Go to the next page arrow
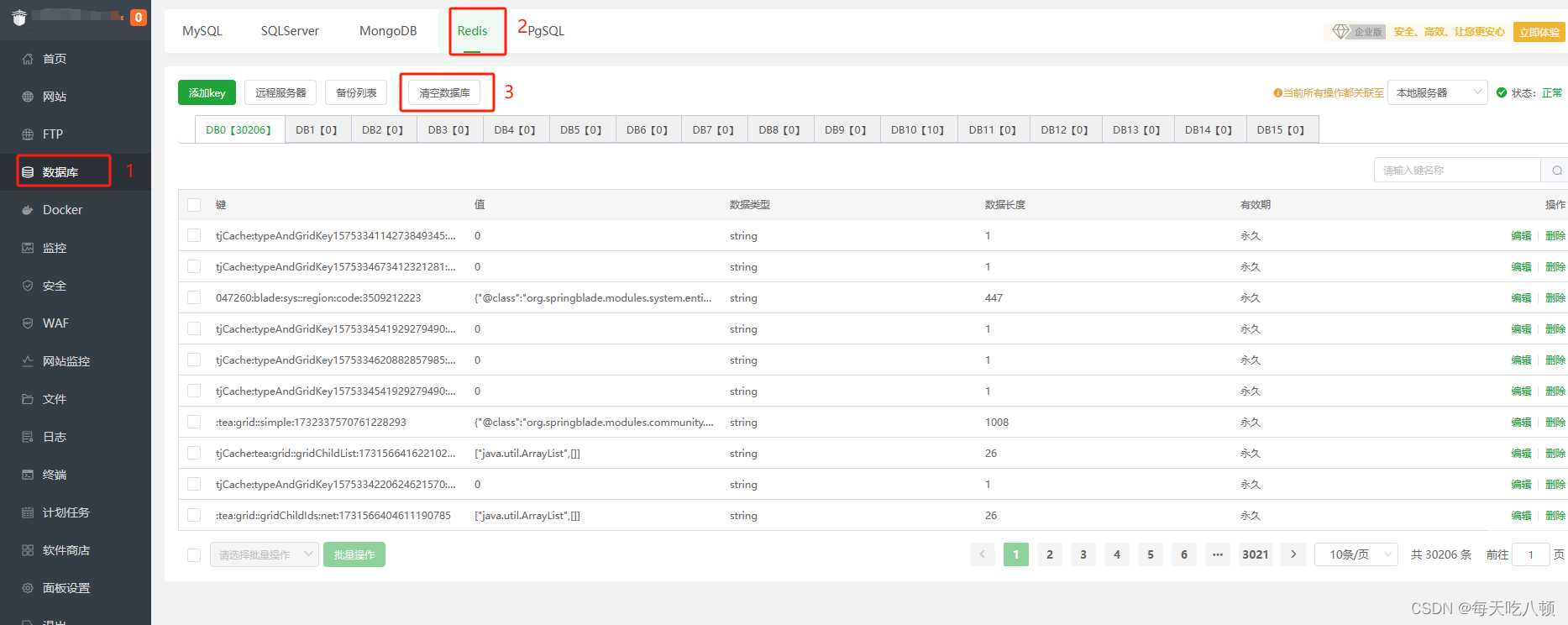The width and height of the screenshot is (1568, 625). point(1293,554)
